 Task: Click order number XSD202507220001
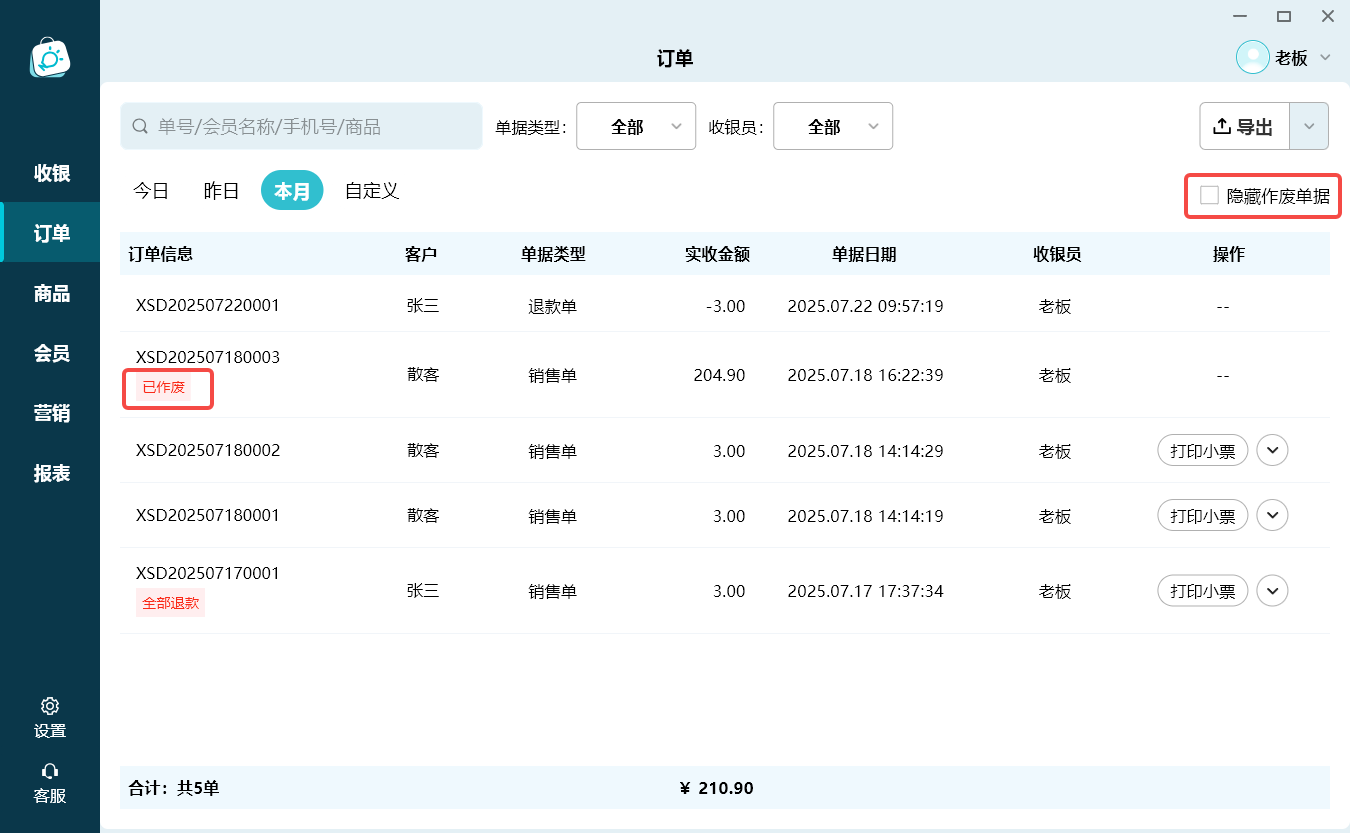[x=208, y=305]
